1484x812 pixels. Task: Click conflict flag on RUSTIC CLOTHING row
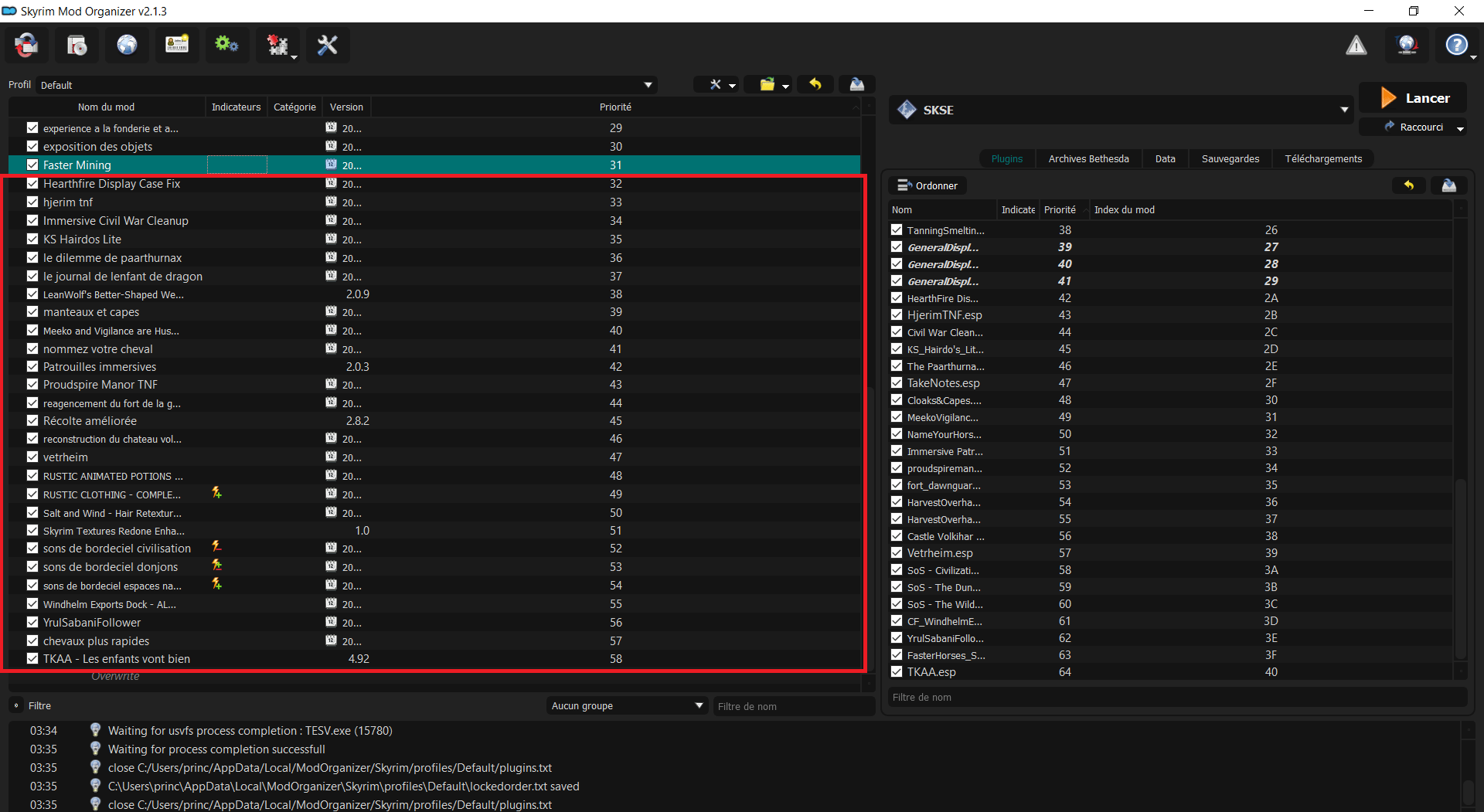click(217, 493)
